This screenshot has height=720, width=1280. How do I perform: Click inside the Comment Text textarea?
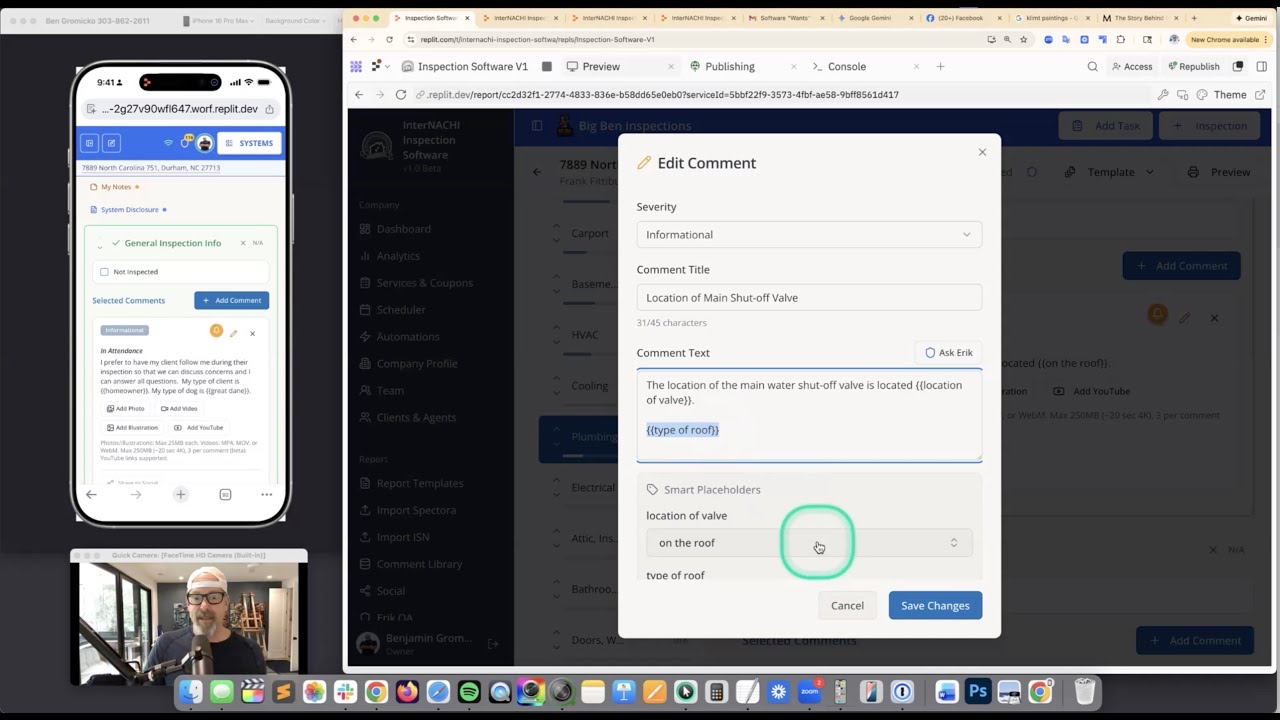809,416
